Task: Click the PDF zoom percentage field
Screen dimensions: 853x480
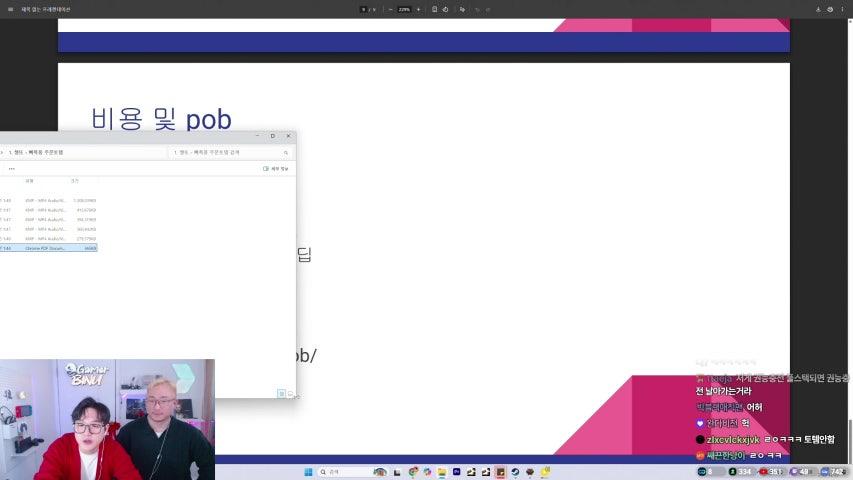Action: (404, 9)
